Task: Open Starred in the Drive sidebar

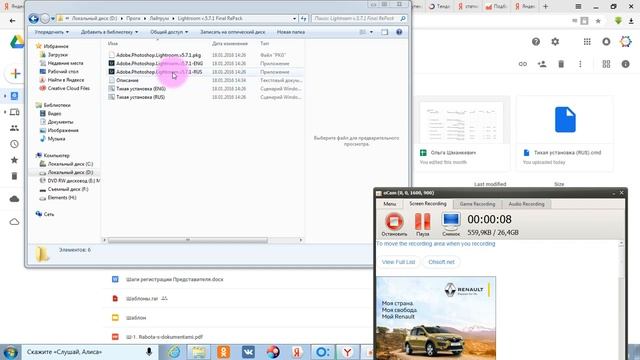Action: [14, 160]
